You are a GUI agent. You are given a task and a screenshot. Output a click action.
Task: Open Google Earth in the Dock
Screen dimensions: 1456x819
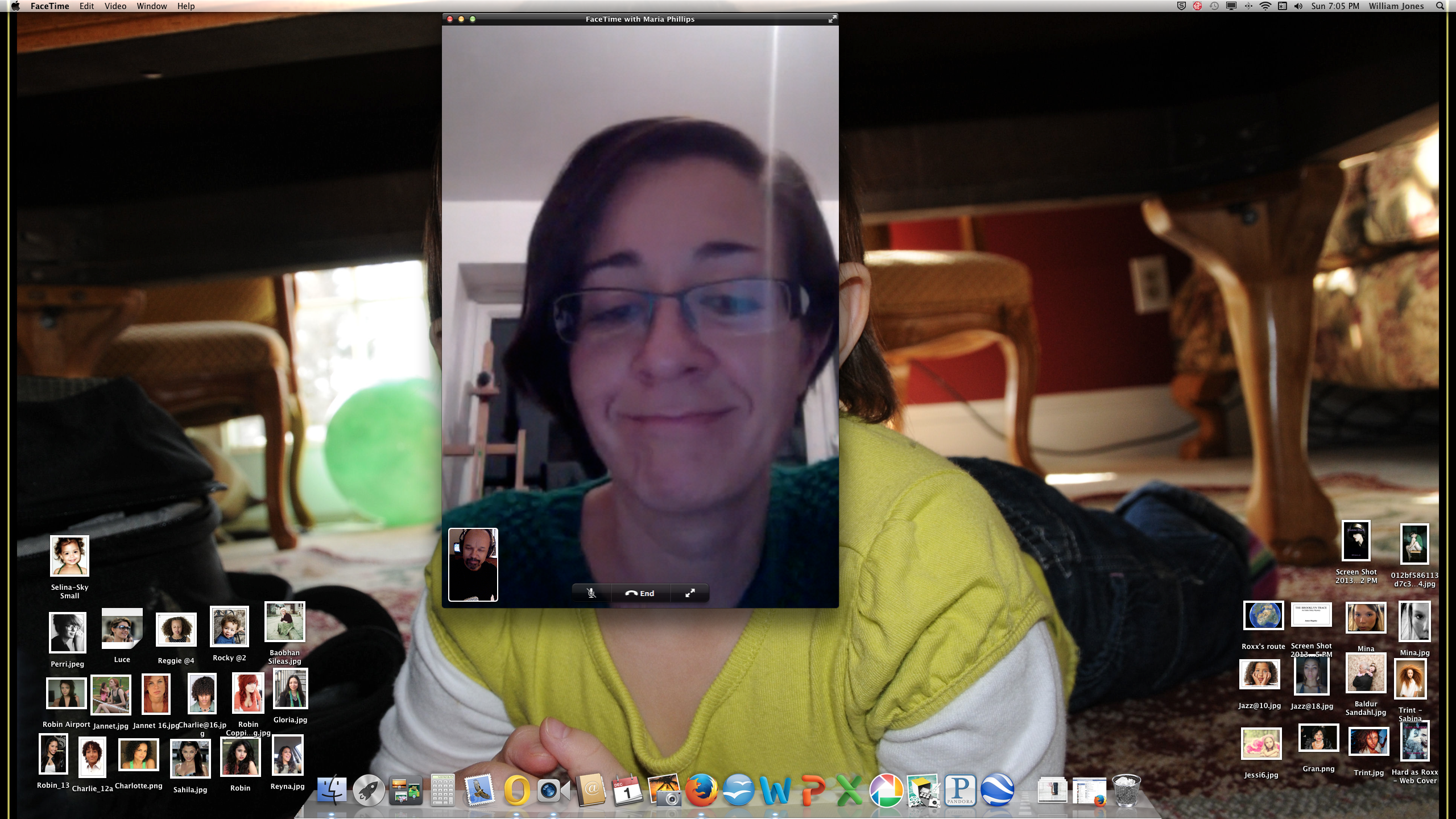click(x=997, y=790)
